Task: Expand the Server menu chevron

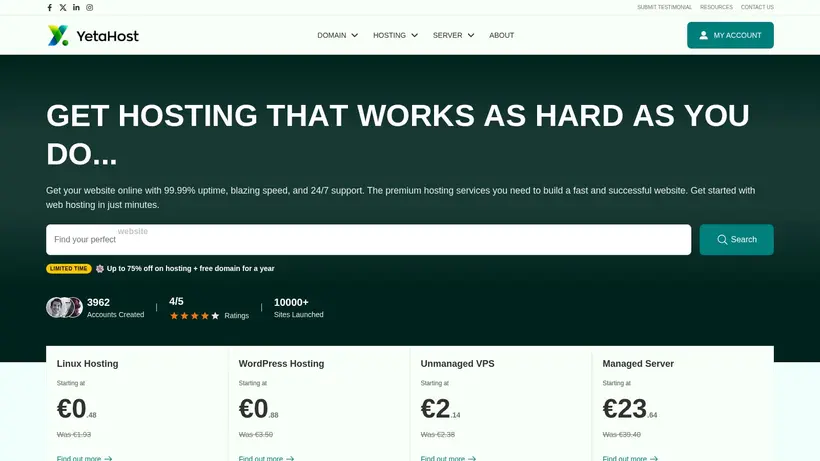Action: click(x=471, y=36)
